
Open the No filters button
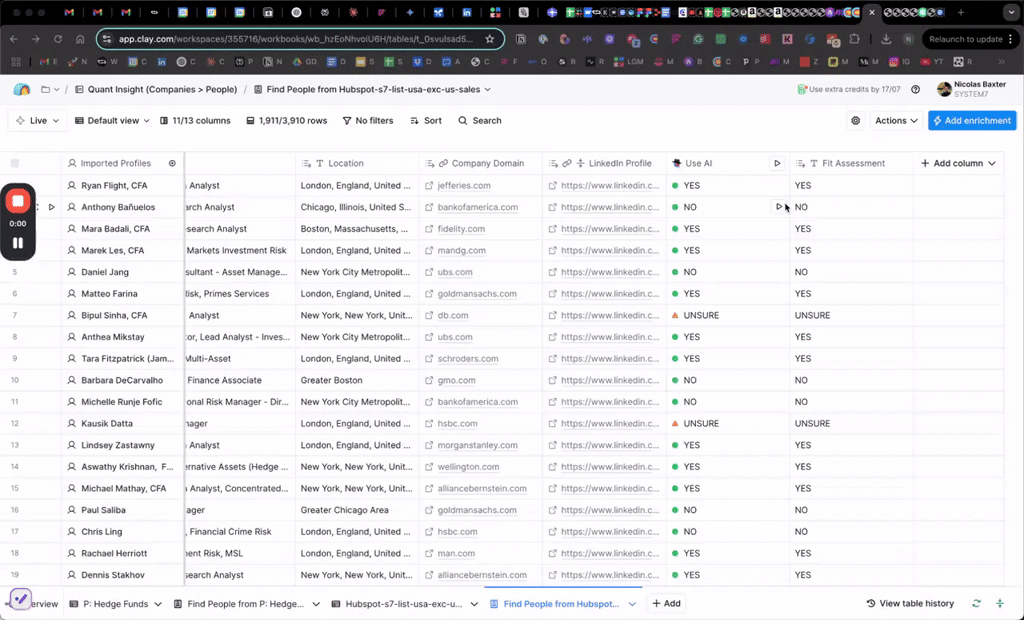(368, 121)
